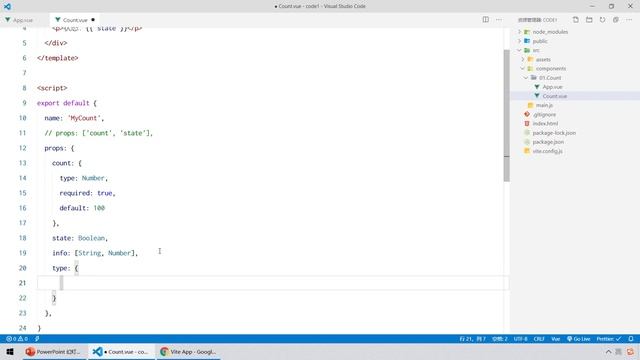Click the editor vertical scrollbar thumb
The image size is (640, 360).
(x=507, y=116)
